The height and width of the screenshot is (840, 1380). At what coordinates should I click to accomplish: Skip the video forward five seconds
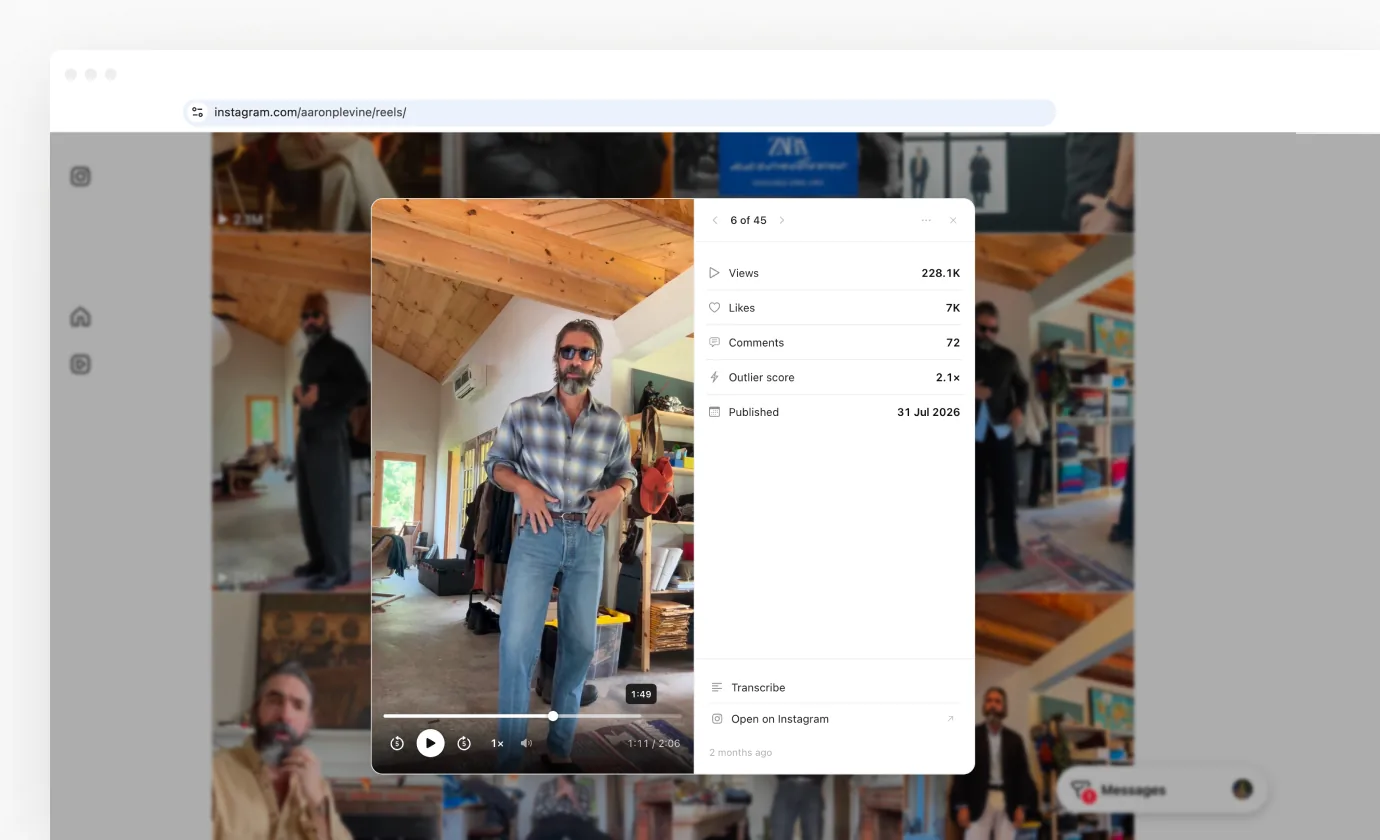point(464,743)
